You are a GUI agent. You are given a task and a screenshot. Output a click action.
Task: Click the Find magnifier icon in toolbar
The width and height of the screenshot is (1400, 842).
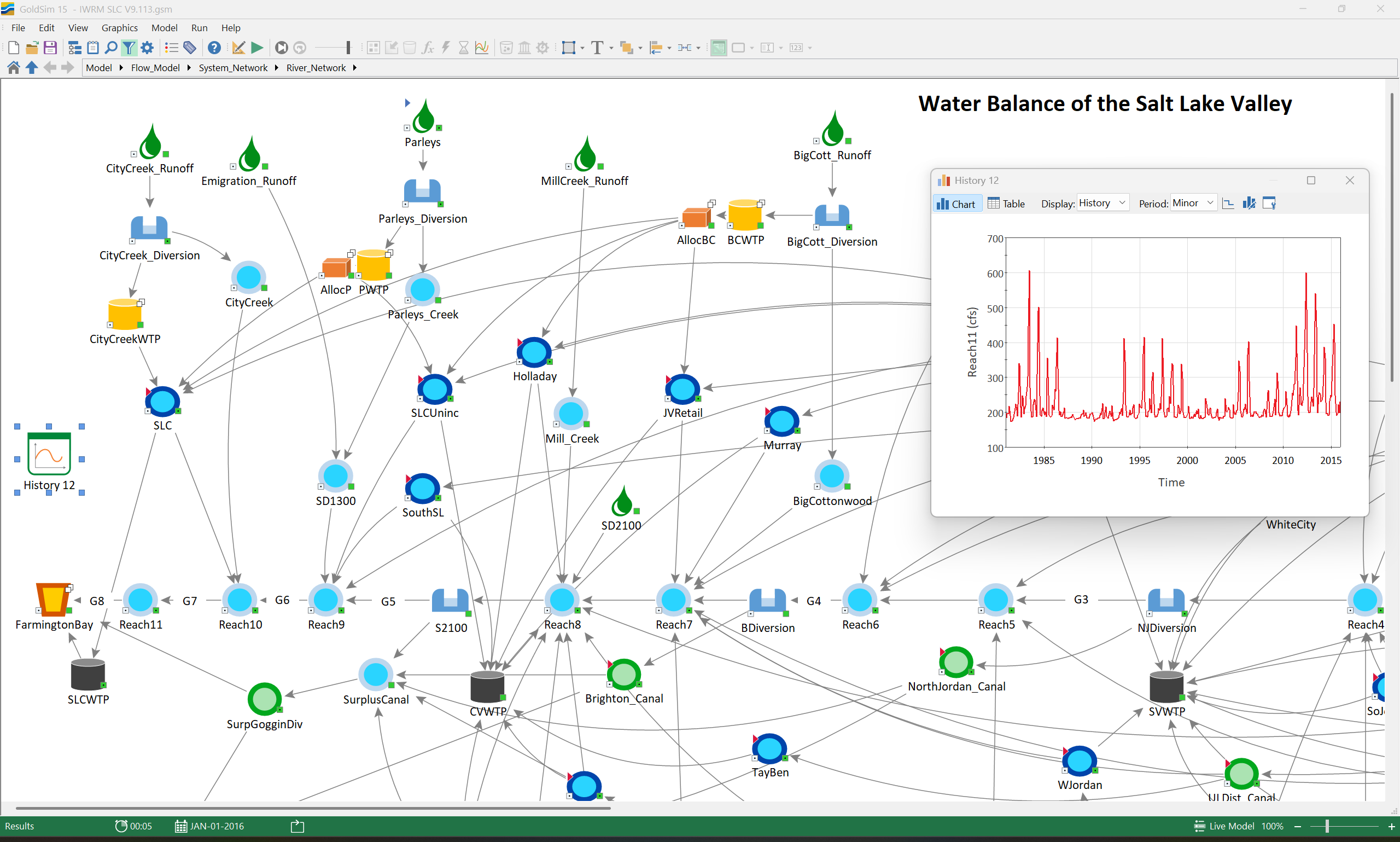click(x=111, y=48)
